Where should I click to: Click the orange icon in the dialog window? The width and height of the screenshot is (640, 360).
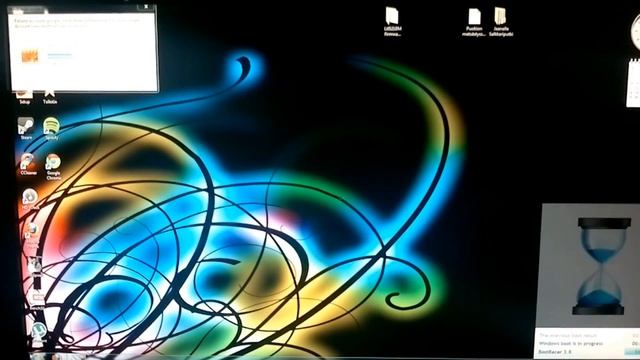[30, 56]
